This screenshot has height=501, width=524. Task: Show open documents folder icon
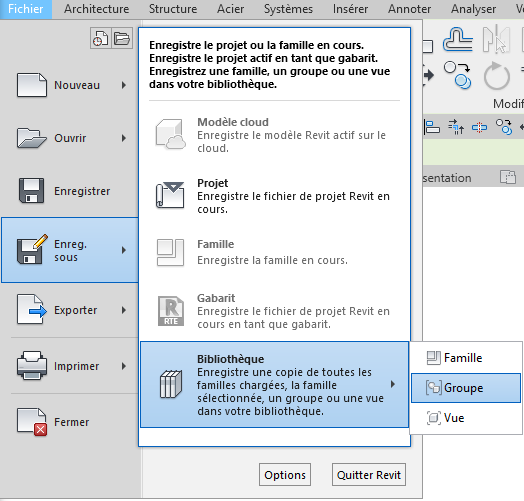(122, 38)
